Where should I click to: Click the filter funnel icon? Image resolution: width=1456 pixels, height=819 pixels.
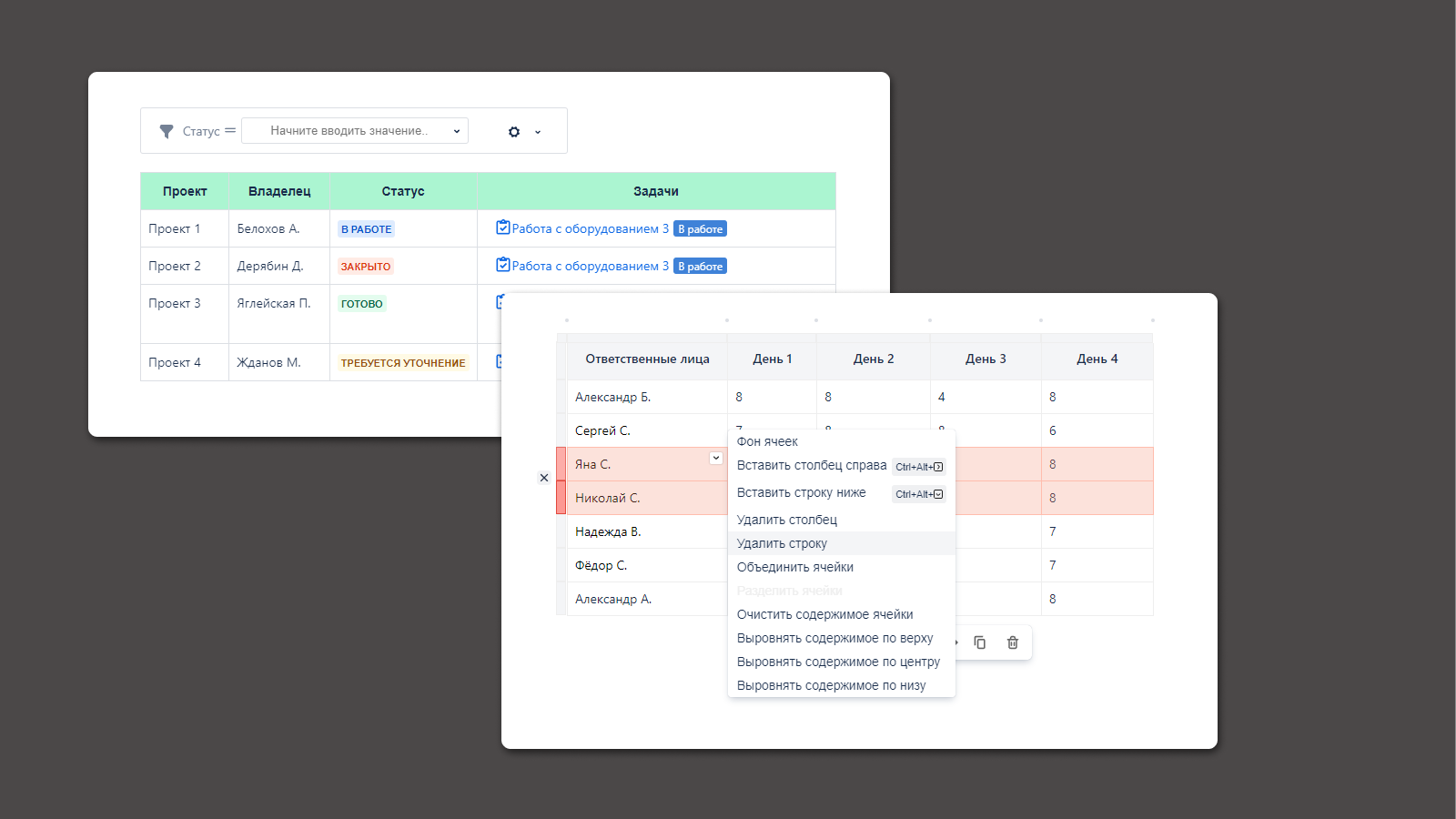(167, 131)
